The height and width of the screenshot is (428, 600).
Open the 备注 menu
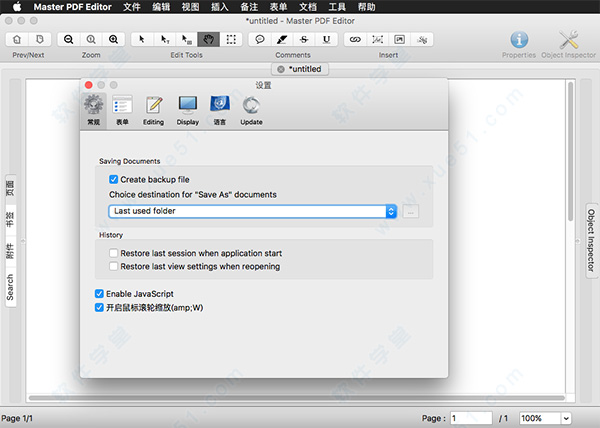tap(249, 7)
